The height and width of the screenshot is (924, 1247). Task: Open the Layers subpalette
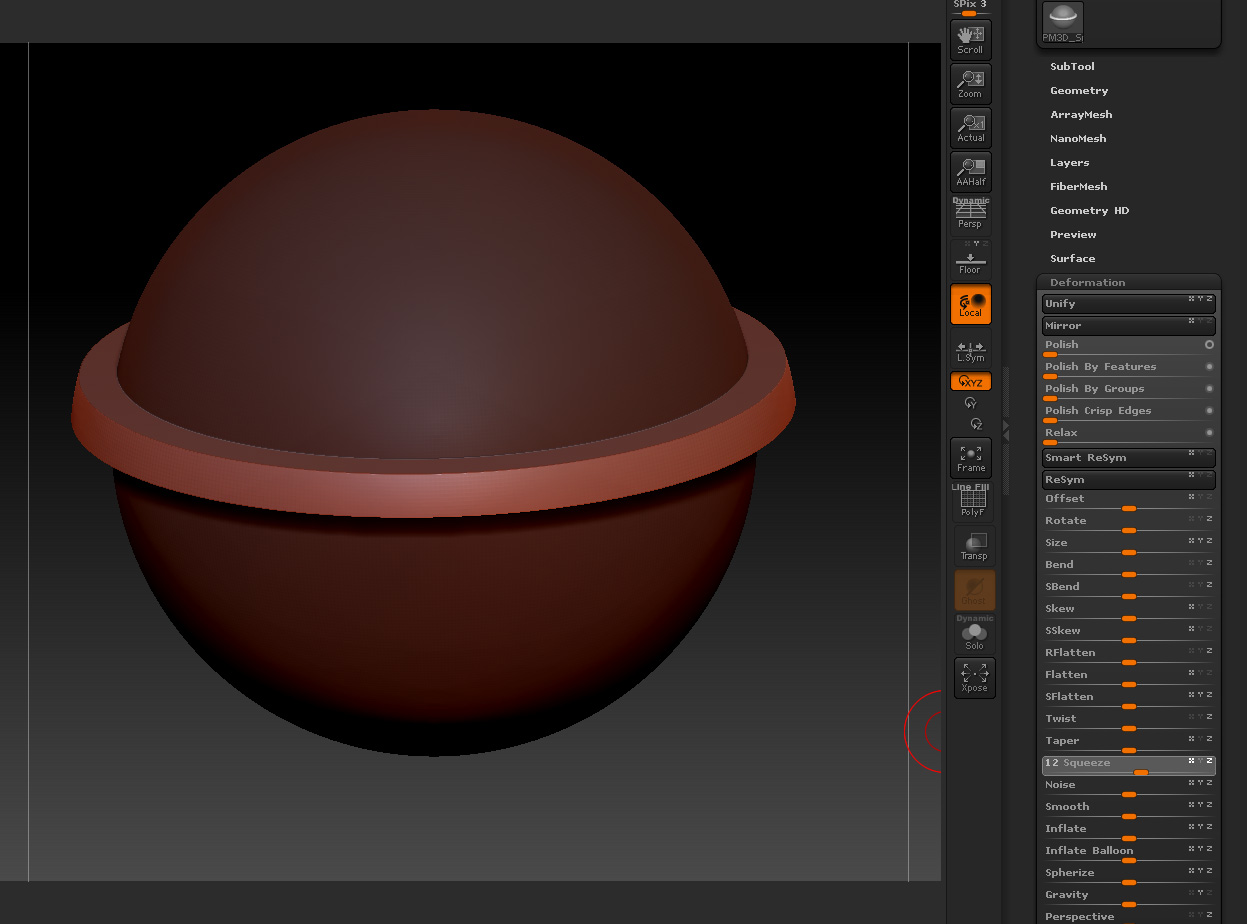coord(1069,163)
